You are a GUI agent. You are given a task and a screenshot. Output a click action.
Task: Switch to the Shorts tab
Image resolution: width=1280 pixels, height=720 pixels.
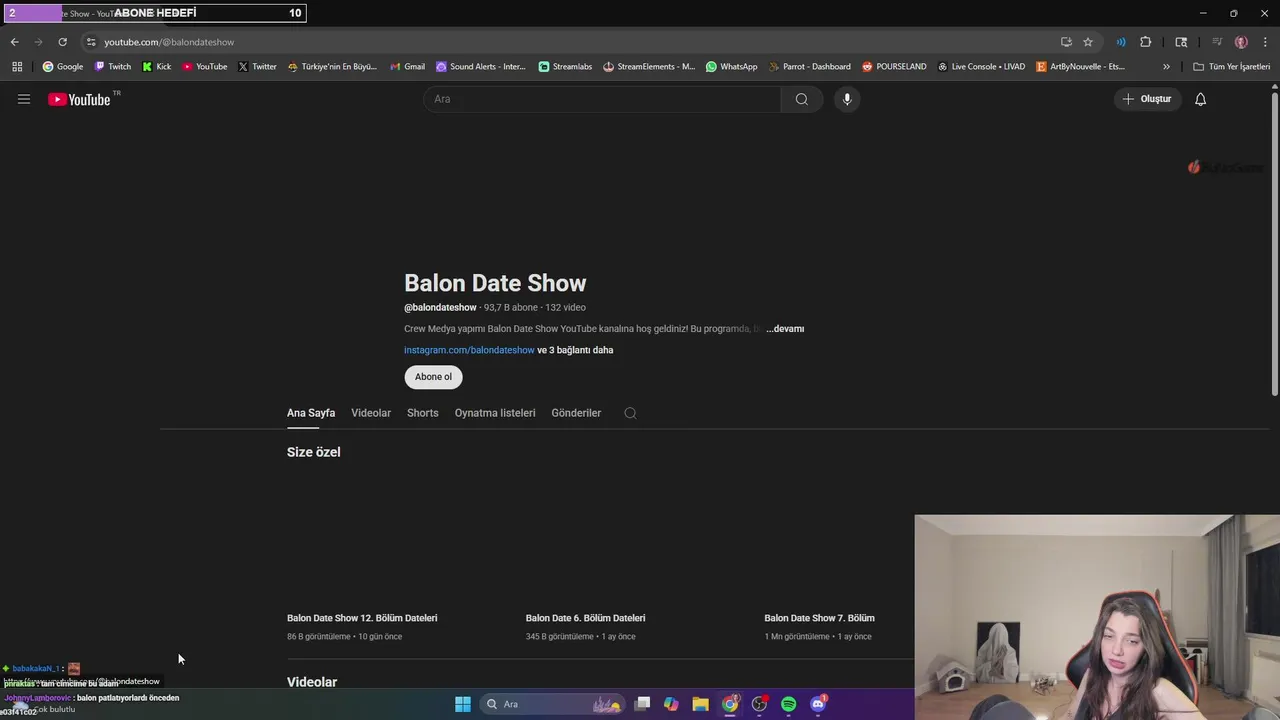point(423,413)
